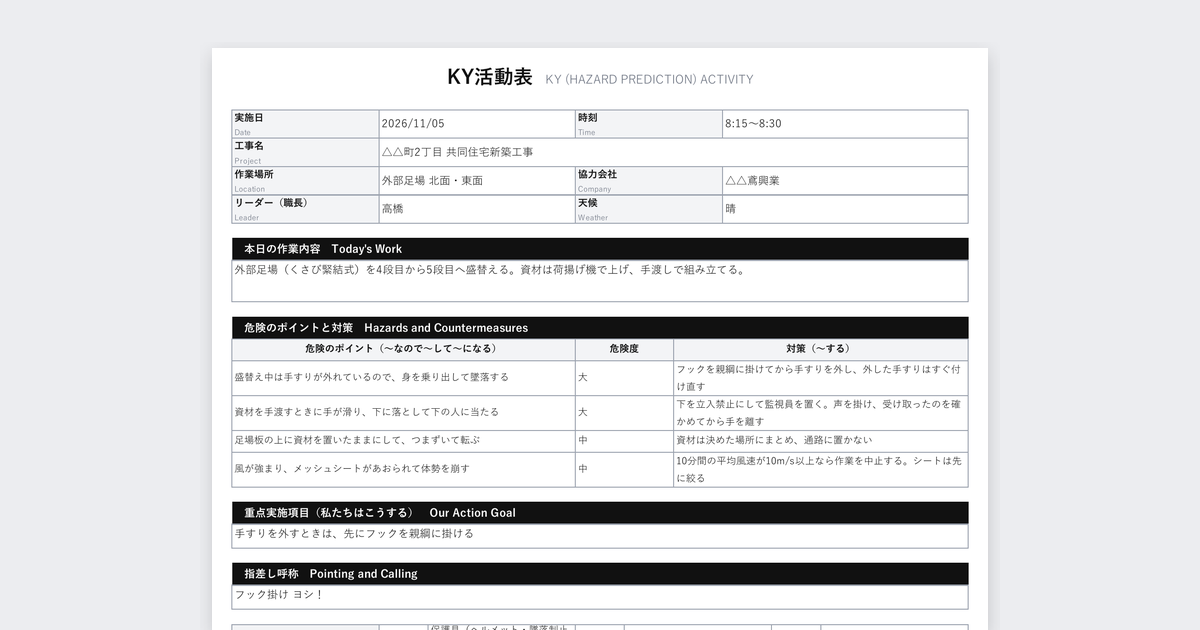The image size is (1200, 630).
Task: Click the 実施日 label cell
Action: pyautogui.click(x=305, y=124)
